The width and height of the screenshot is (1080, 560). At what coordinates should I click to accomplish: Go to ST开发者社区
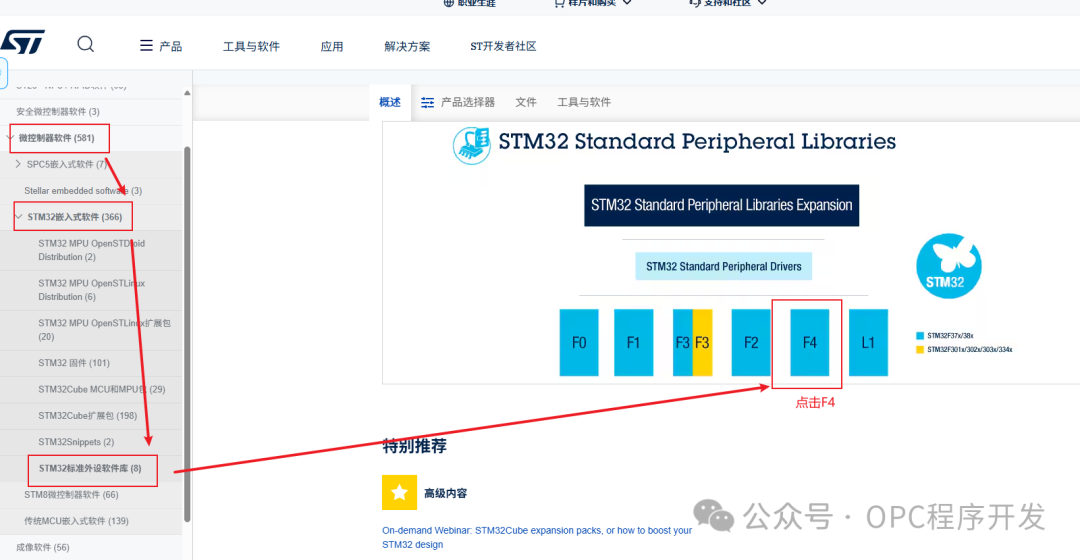[503, 46]
